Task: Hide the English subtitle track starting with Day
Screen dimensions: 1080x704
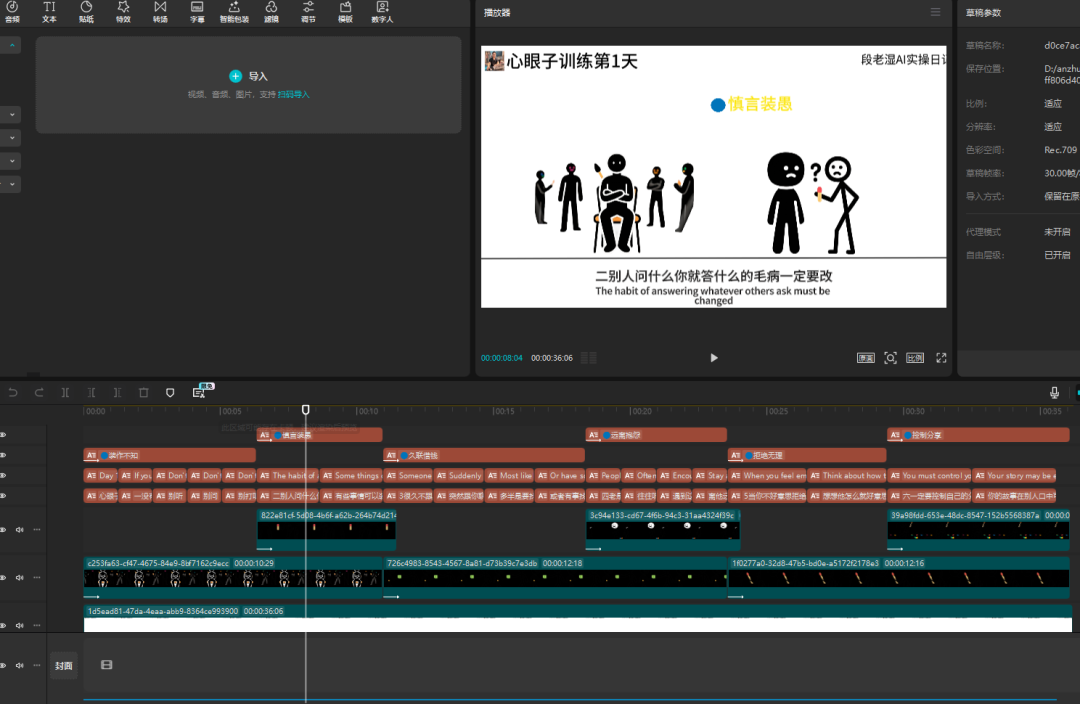Action: [x=3, y=475]
